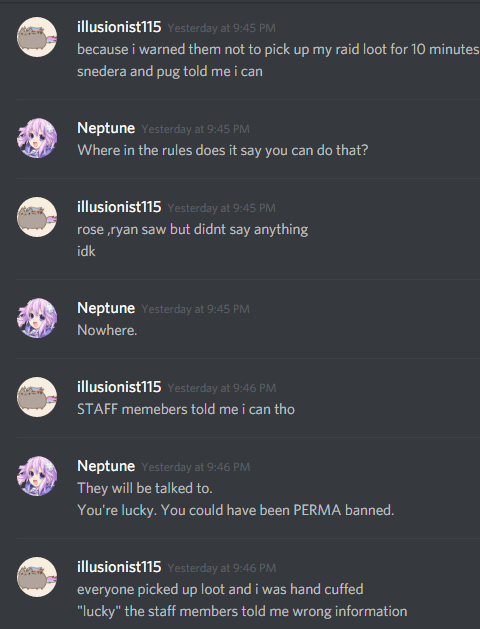The width and height of the screenshot is (480, 629).
Task: Select Neptune's avatar next to 'Nowhere.' message
Action: coord(37,318)
